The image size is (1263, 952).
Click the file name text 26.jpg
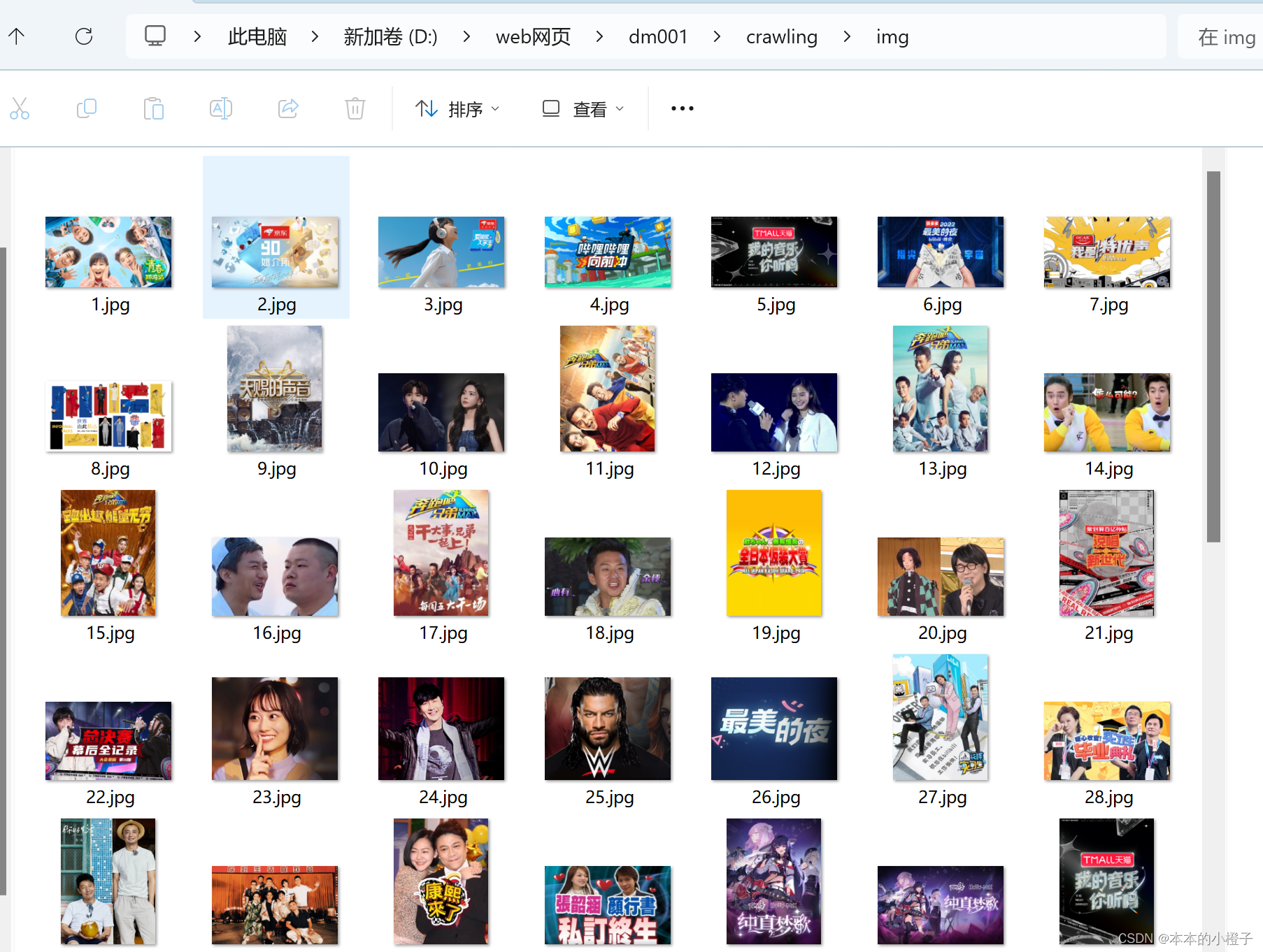[776, 797]
